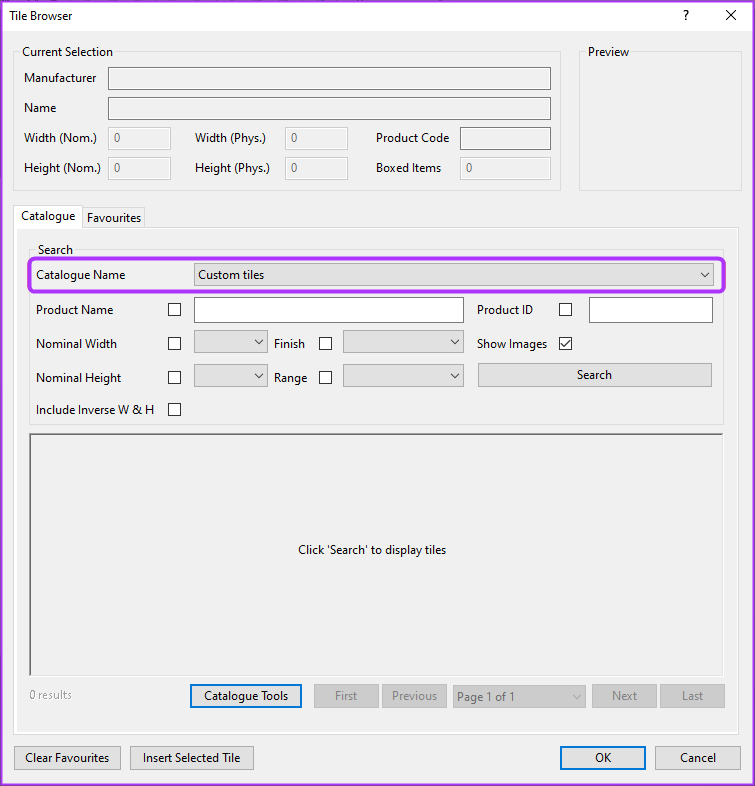Click into the Product Name text field

click(328, 310)
